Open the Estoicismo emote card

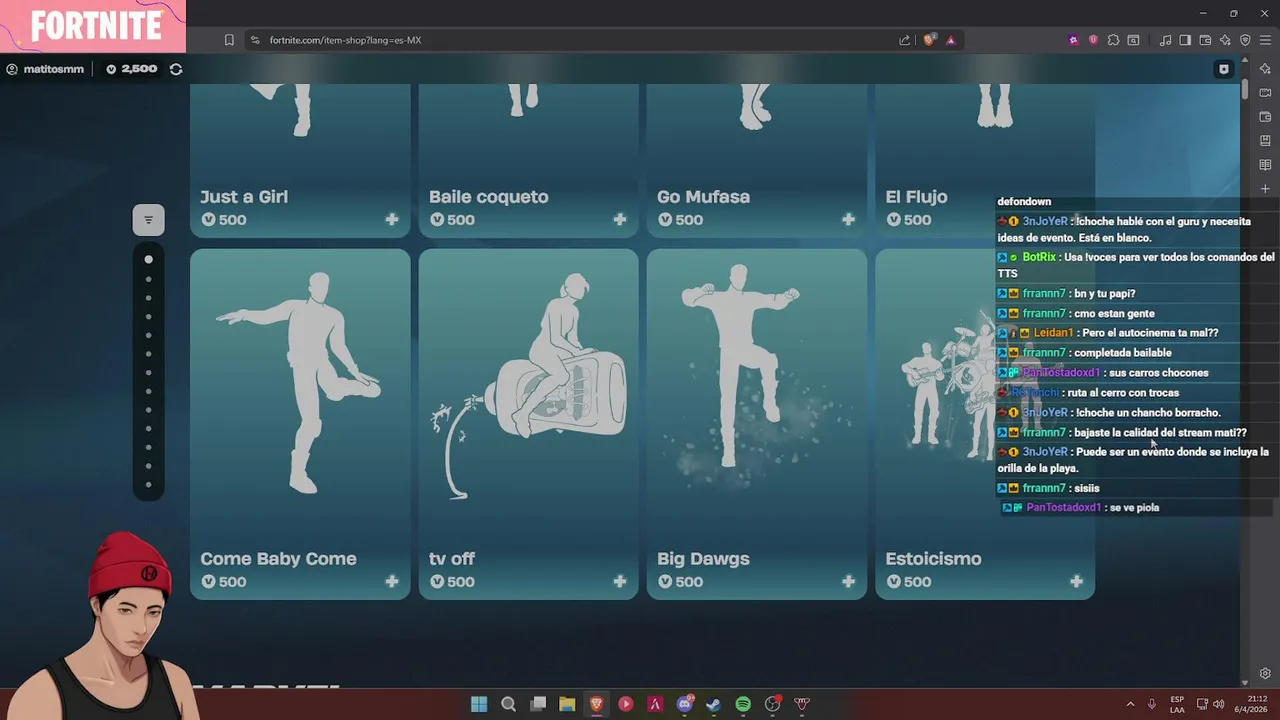point(985,424)
